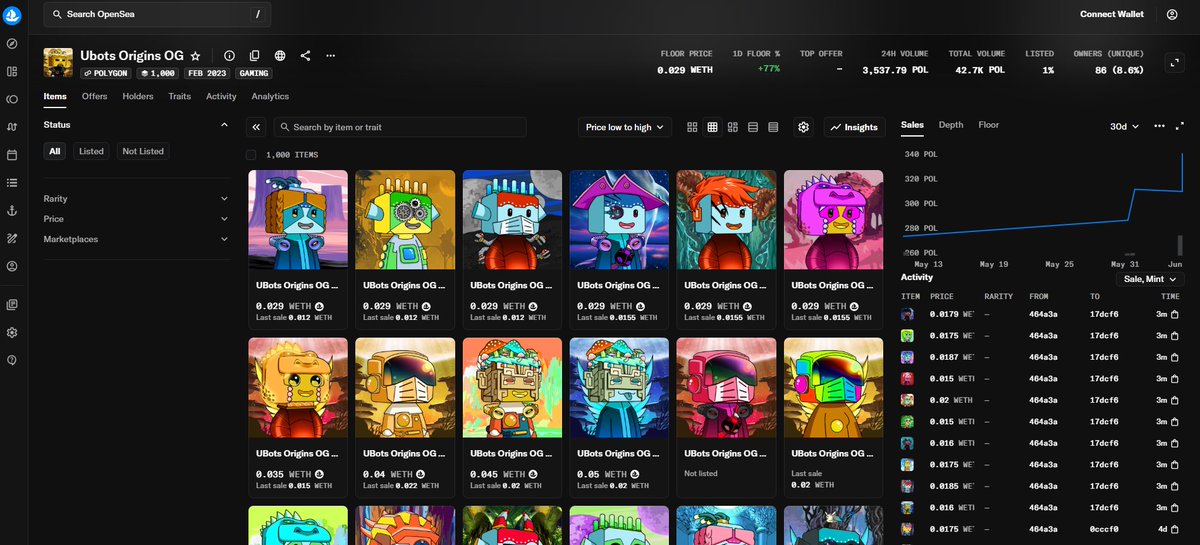
Task: Click the Search by item or trait field
Action: [400, 127]
